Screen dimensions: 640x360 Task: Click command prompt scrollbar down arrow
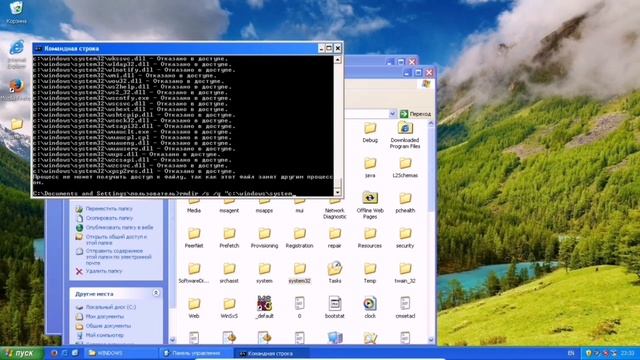338,192
